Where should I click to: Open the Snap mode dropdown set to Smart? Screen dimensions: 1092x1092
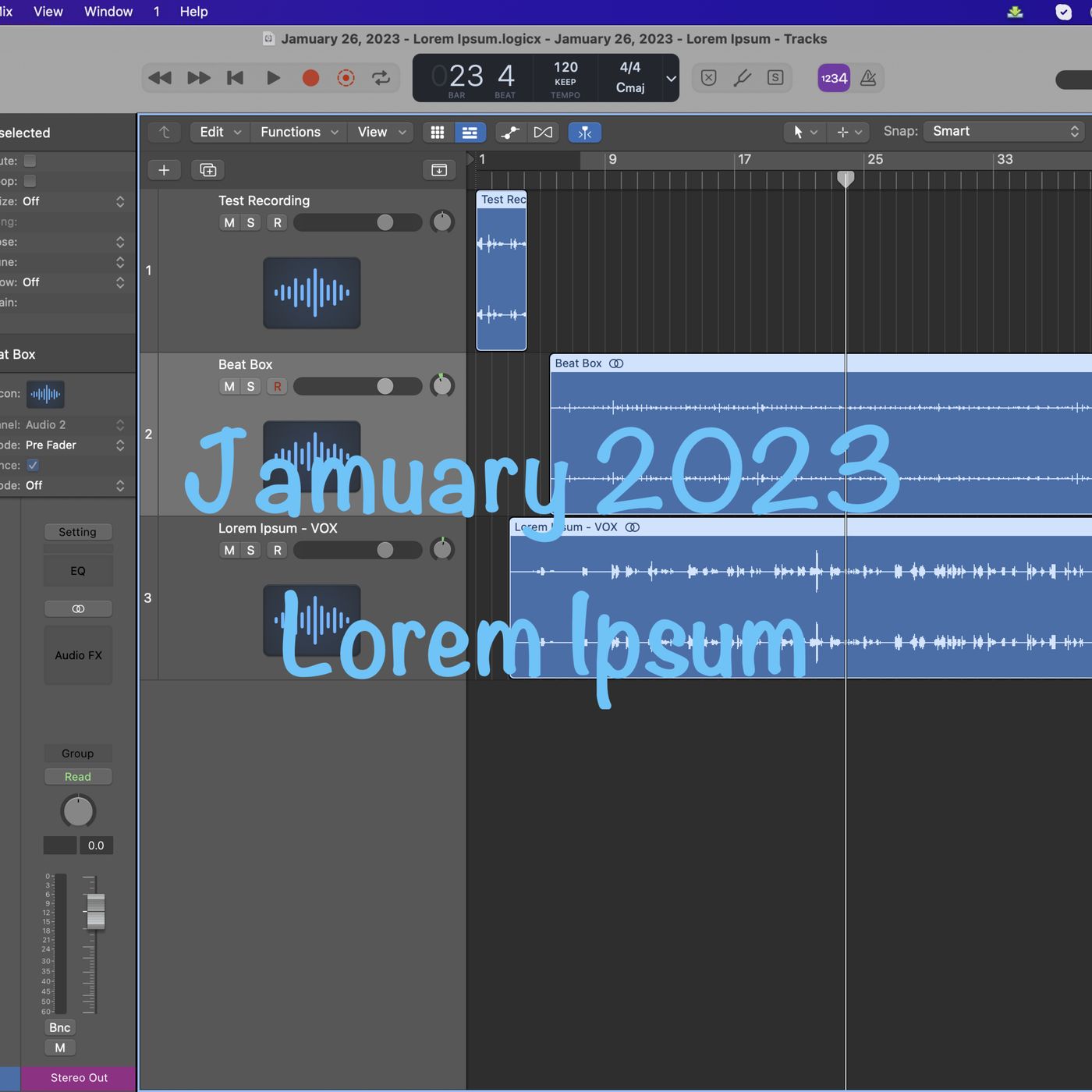click(x=1002, y=131)
